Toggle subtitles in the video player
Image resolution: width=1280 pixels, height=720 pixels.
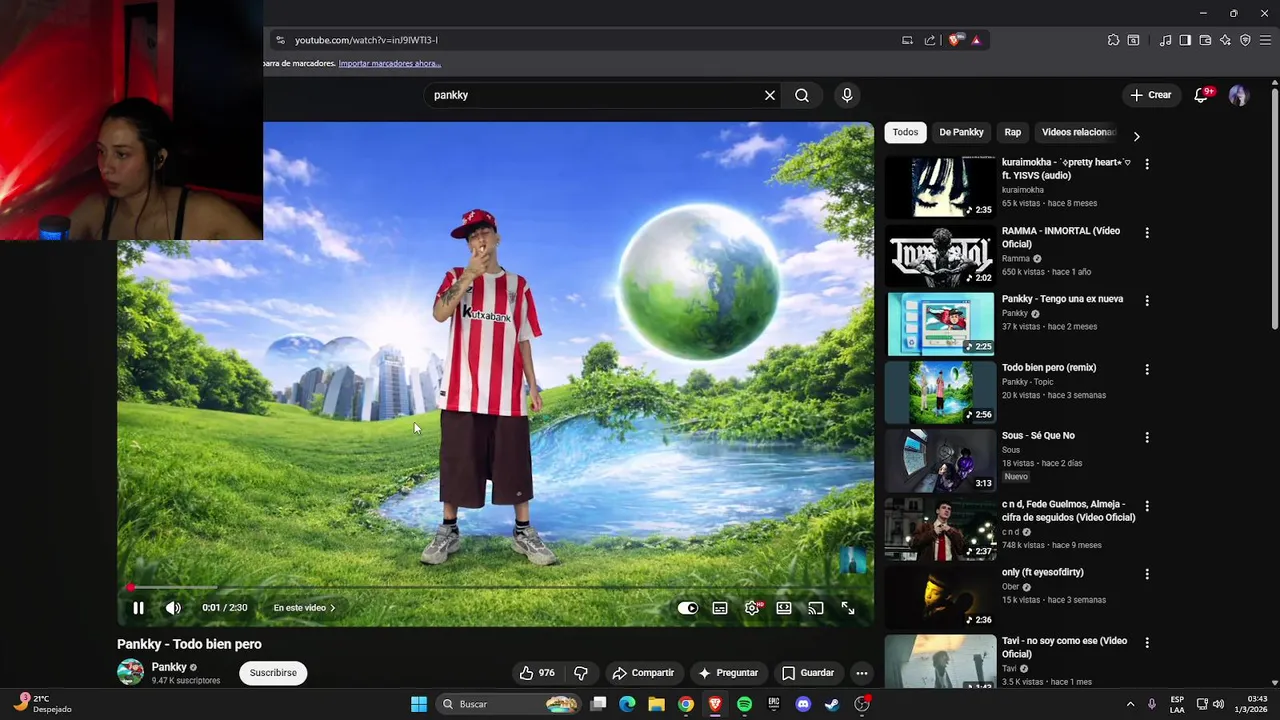coord(720,608)
